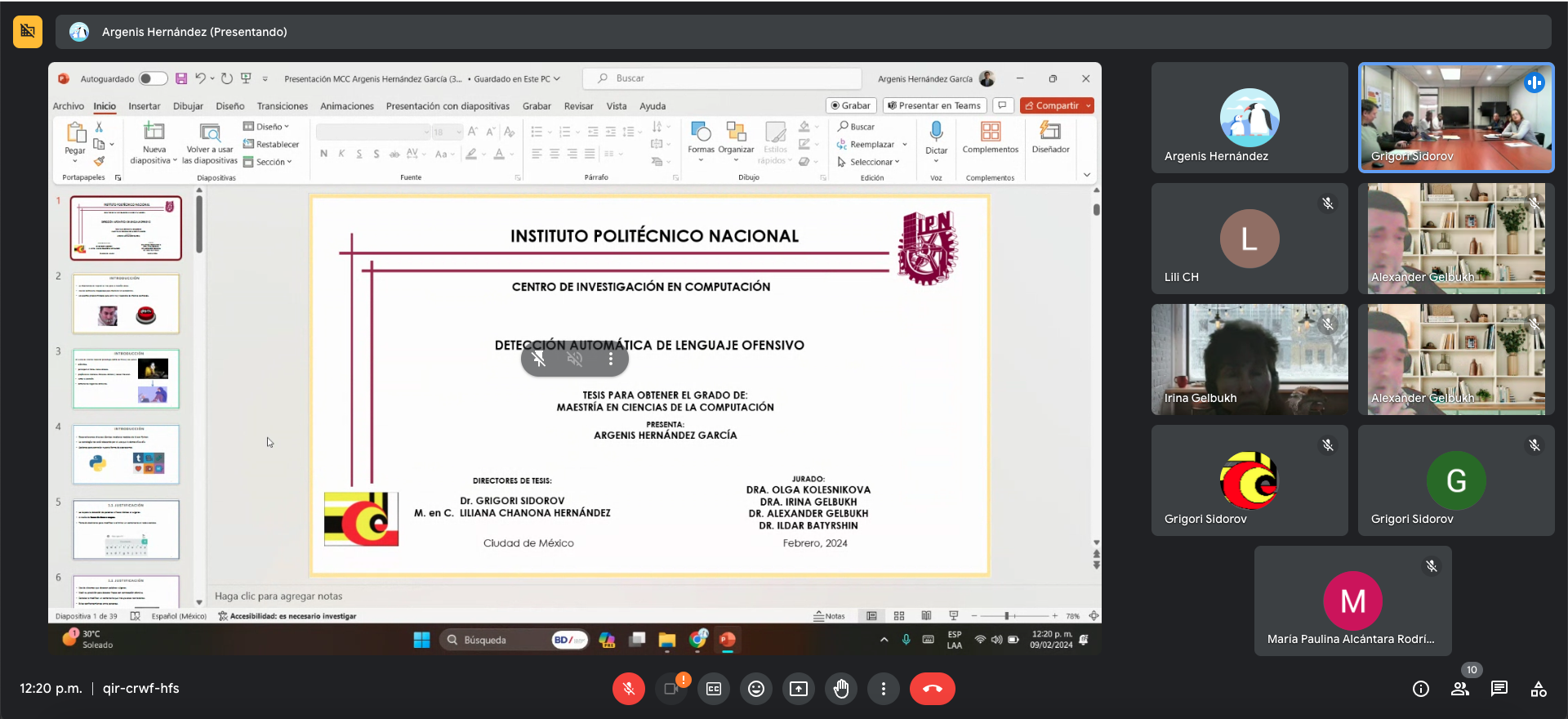This screenshot has height=719, width=1568.
Task: Open emoji reactions in Meet
Action: click(756, 689)
